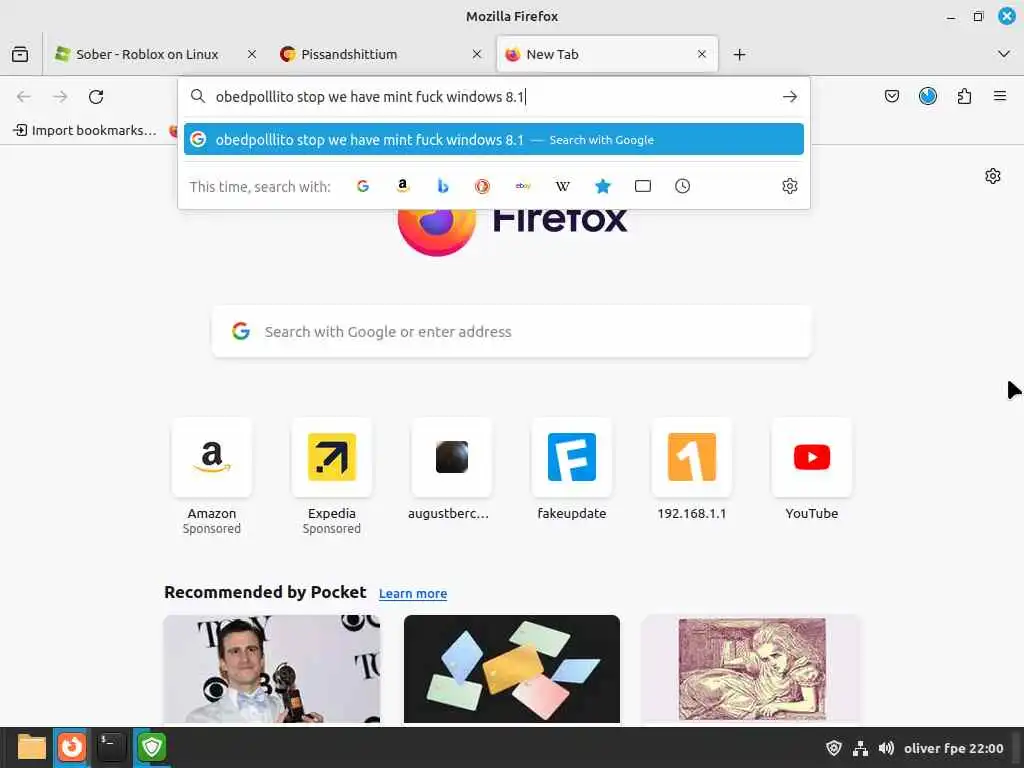Click inside the address bar text
1024x768 pixels.
[370, 97]
